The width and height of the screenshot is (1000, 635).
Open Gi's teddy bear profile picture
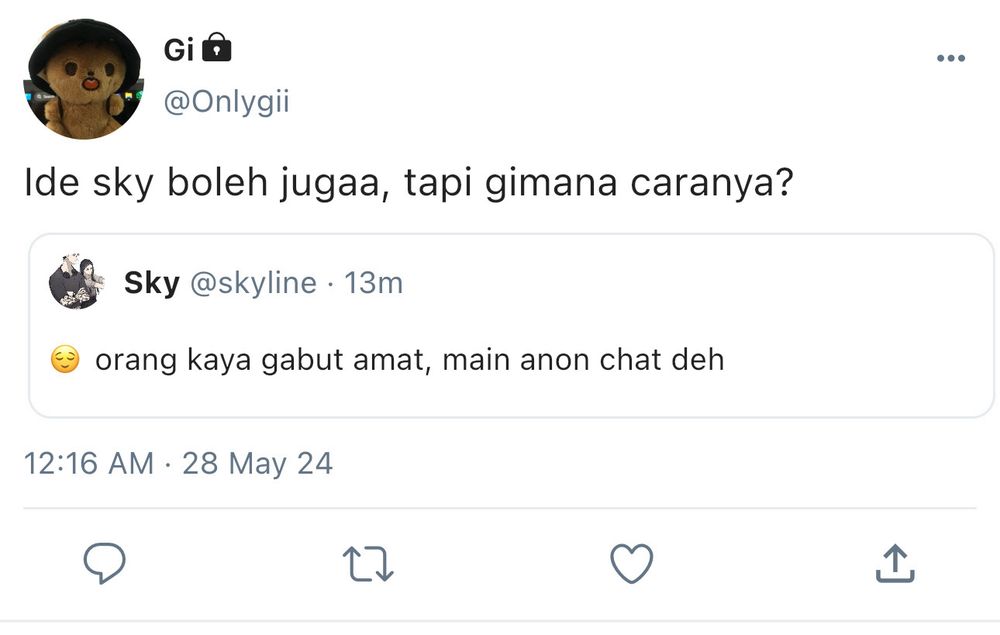tap(84, 78)
